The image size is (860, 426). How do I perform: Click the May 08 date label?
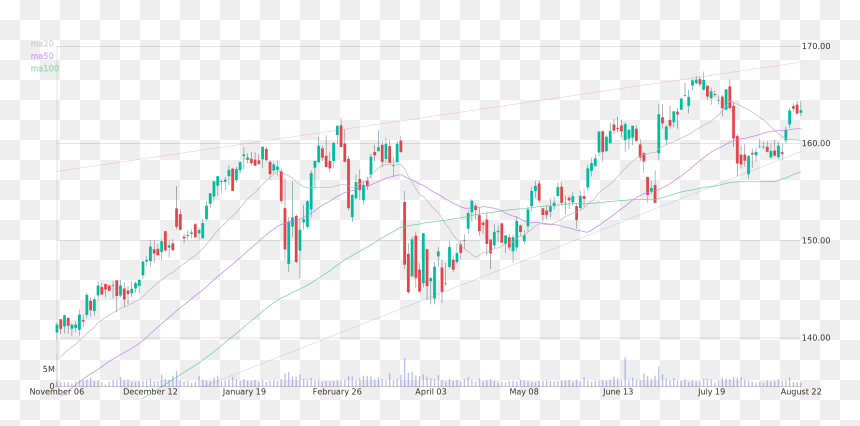[x=525, y=392]
